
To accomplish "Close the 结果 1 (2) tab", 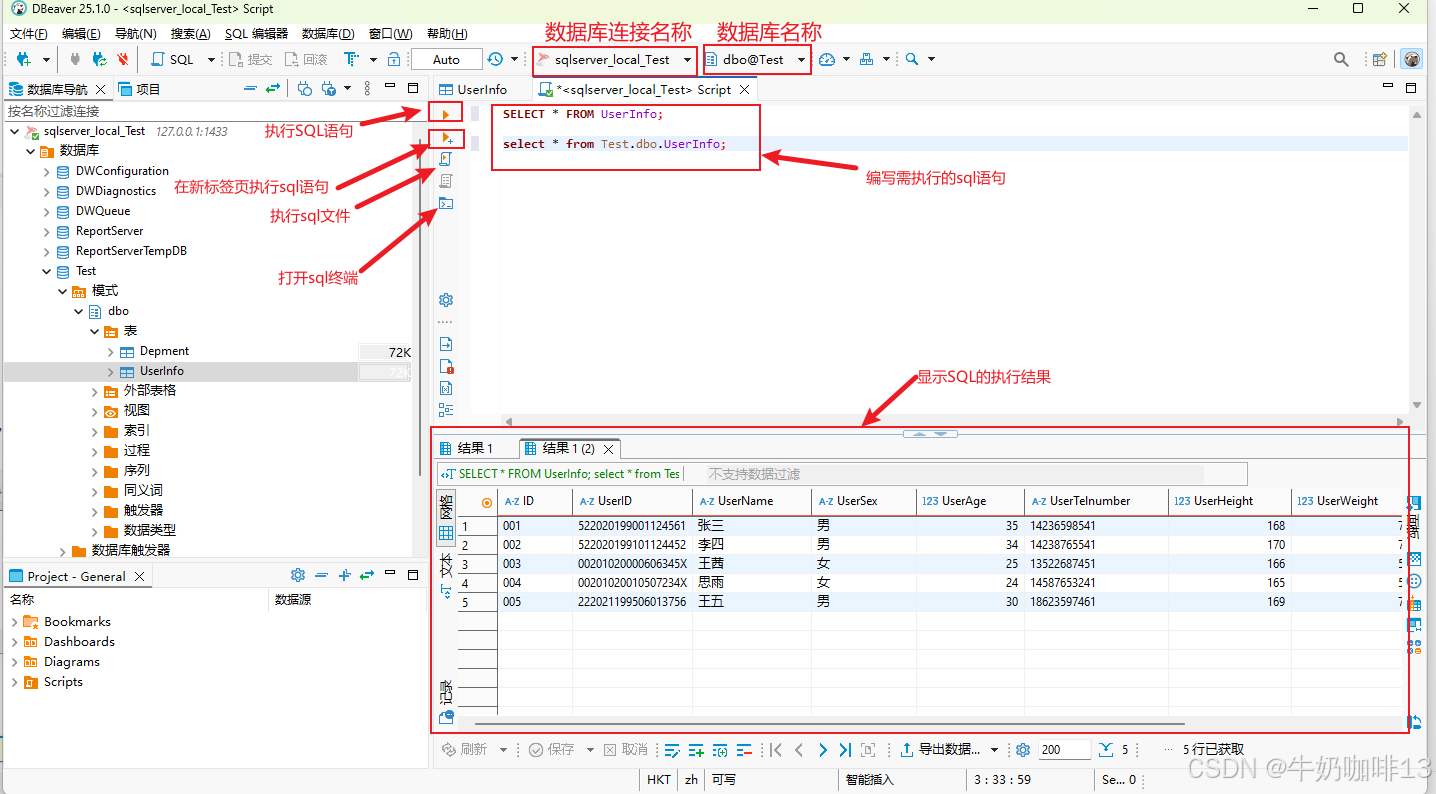I will pos(610,449).
